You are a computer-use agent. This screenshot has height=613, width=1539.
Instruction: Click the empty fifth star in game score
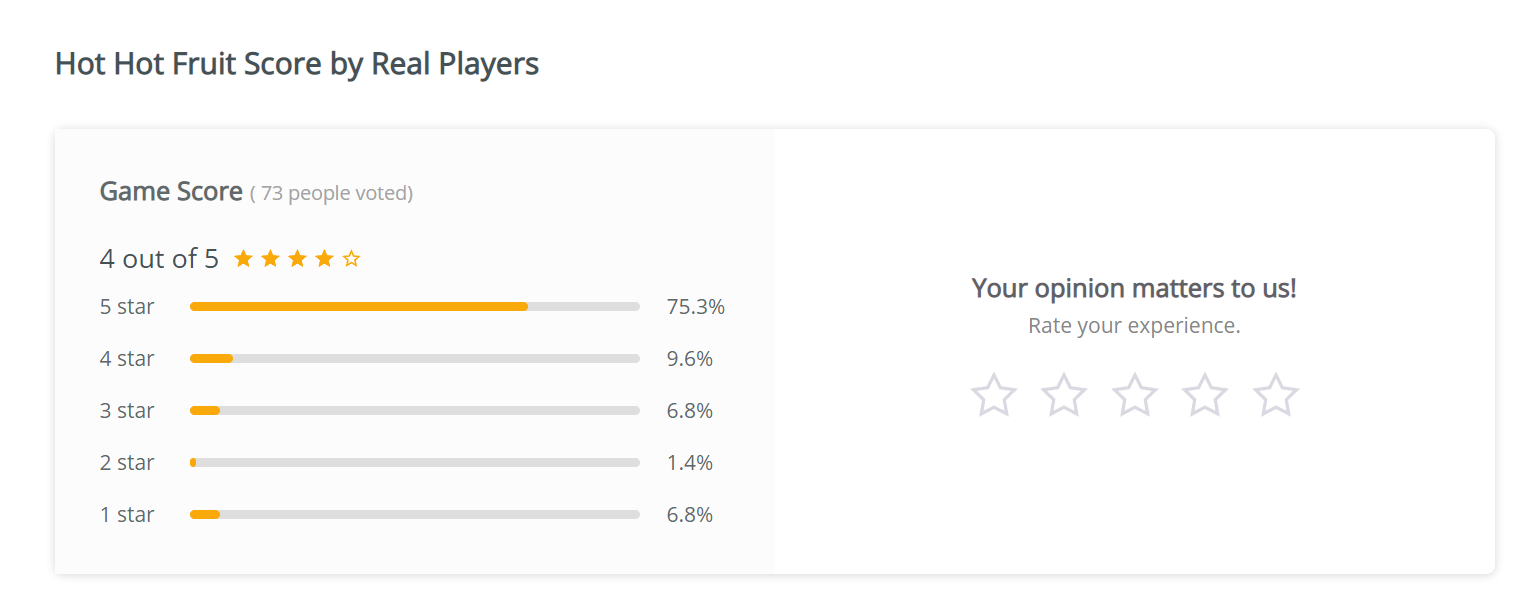pos(351,260)
